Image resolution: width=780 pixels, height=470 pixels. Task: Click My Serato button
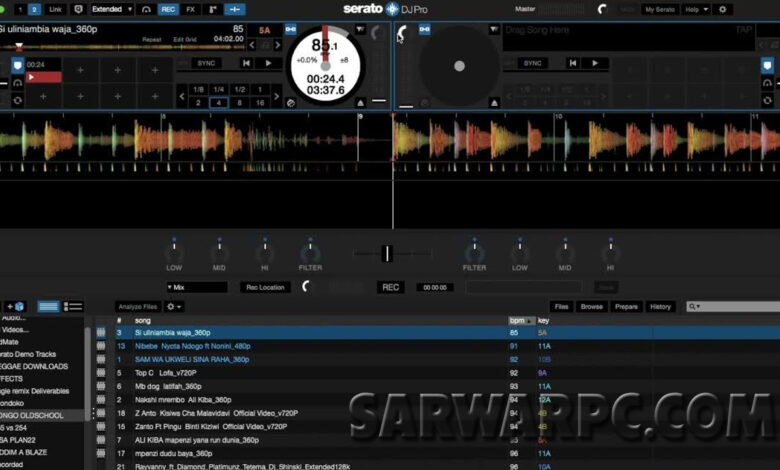660,9
